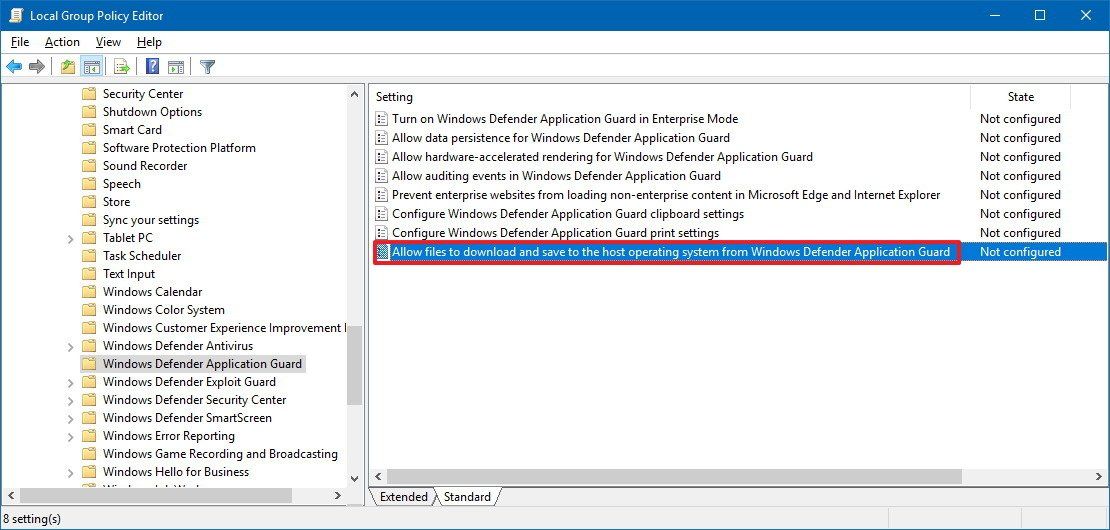Select Windows Defender Application Guard folder

[202, 364]
